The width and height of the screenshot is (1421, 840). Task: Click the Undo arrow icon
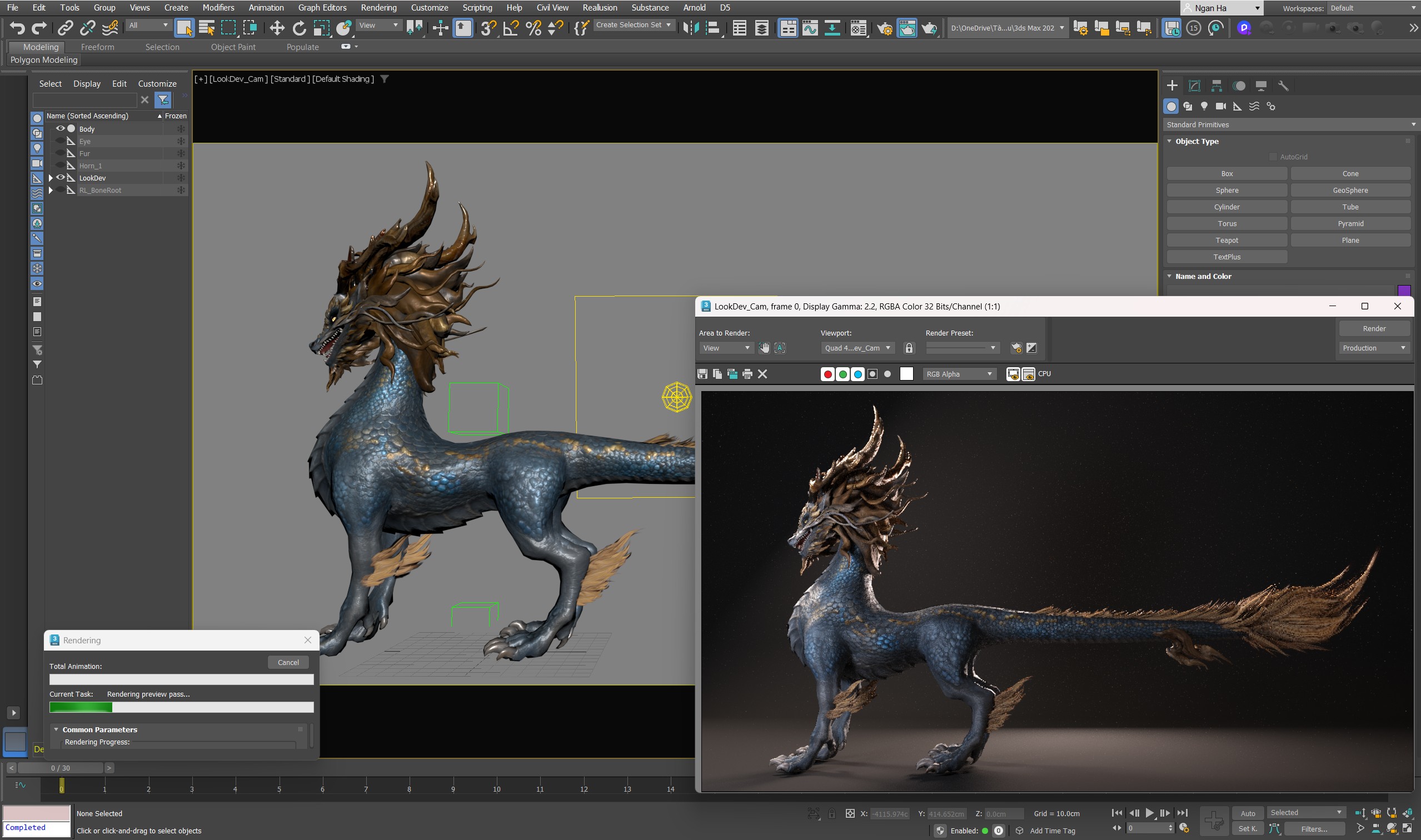coord(17,28)
